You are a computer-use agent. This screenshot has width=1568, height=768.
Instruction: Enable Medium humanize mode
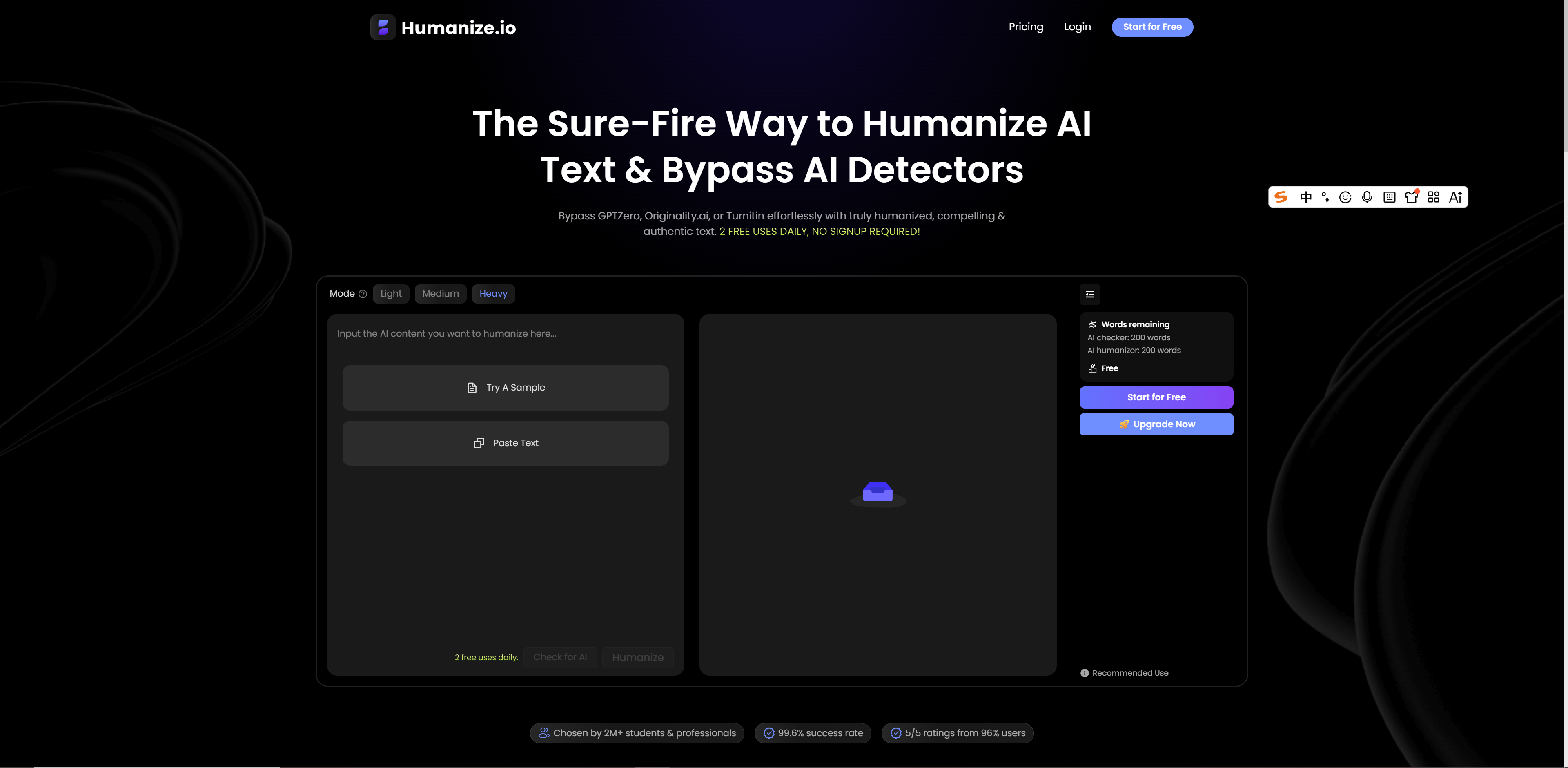pyautogui.click(x=440, y=294)
